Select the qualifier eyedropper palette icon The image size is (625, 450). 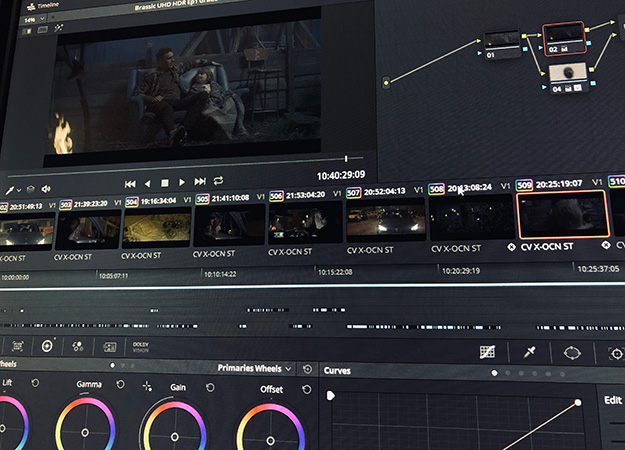[x=528, y=352]
